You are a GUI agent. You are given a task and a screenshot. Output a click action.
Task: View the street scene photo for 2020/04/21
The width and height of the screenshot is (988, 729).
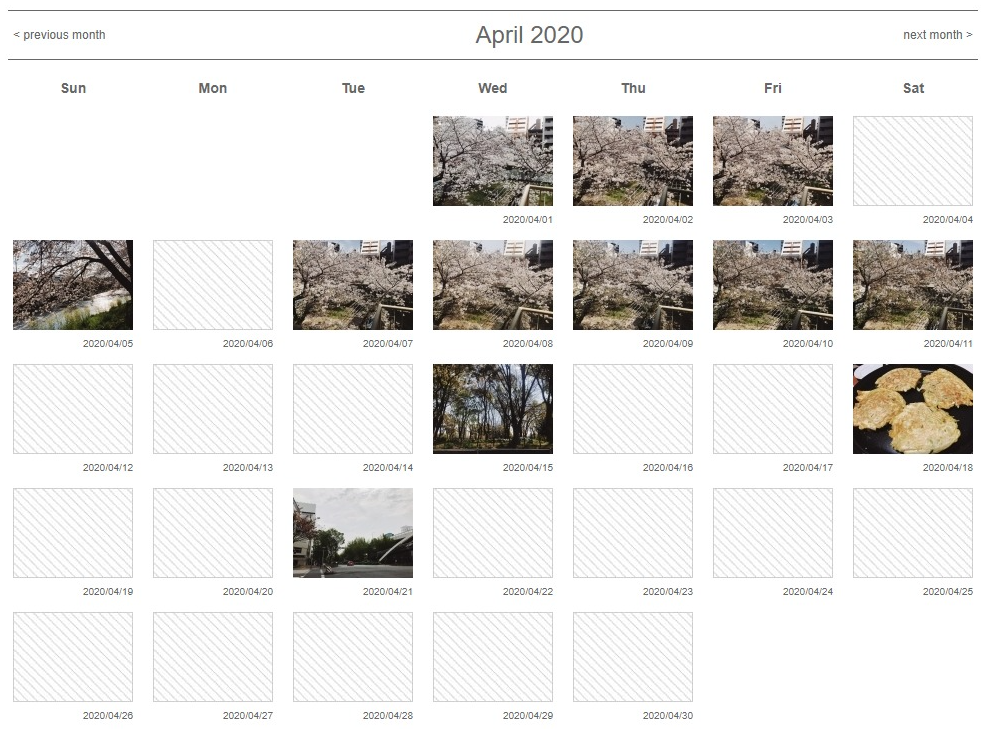click(x=352, y=533)
